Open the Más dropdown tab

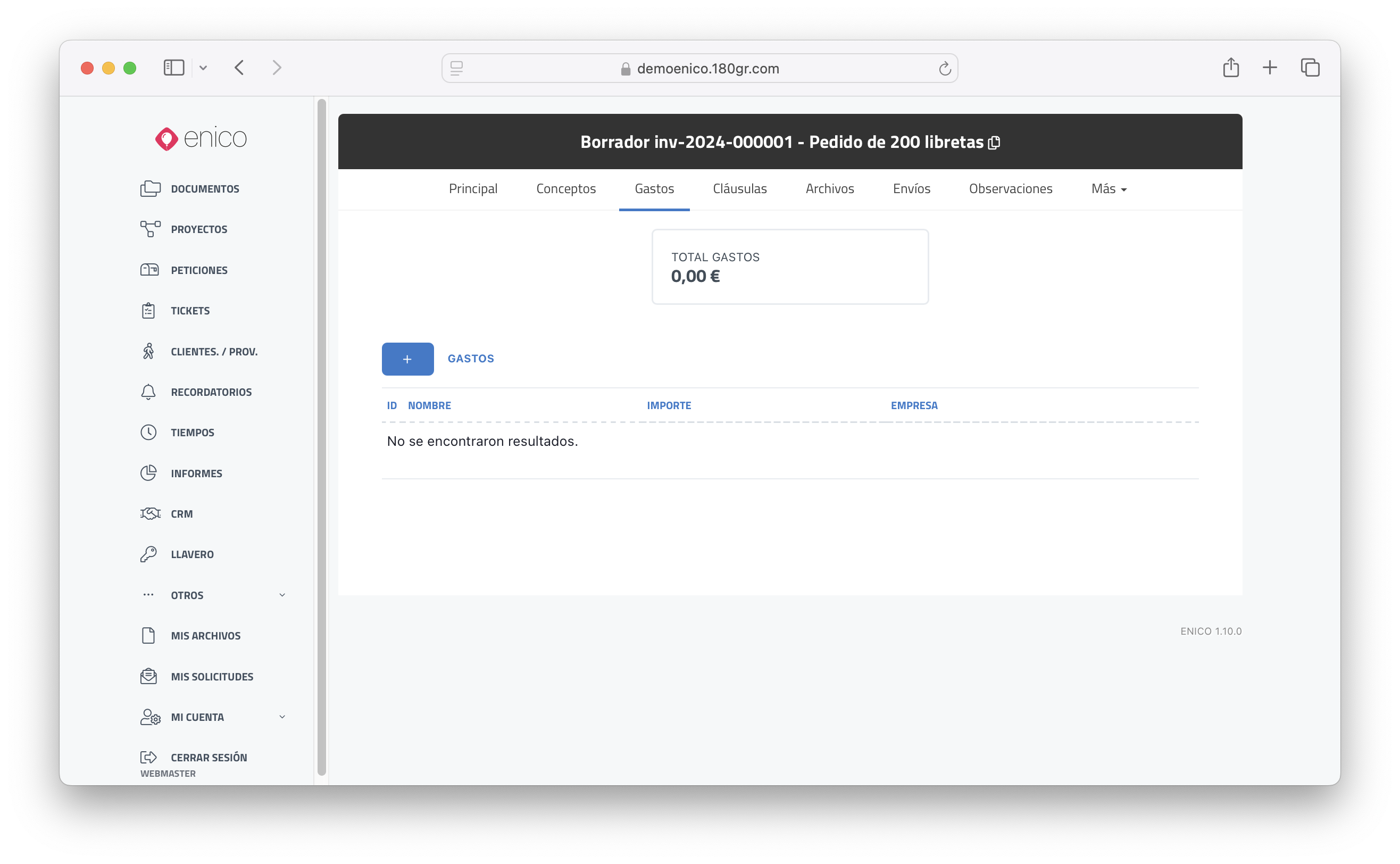[1109, 188]
